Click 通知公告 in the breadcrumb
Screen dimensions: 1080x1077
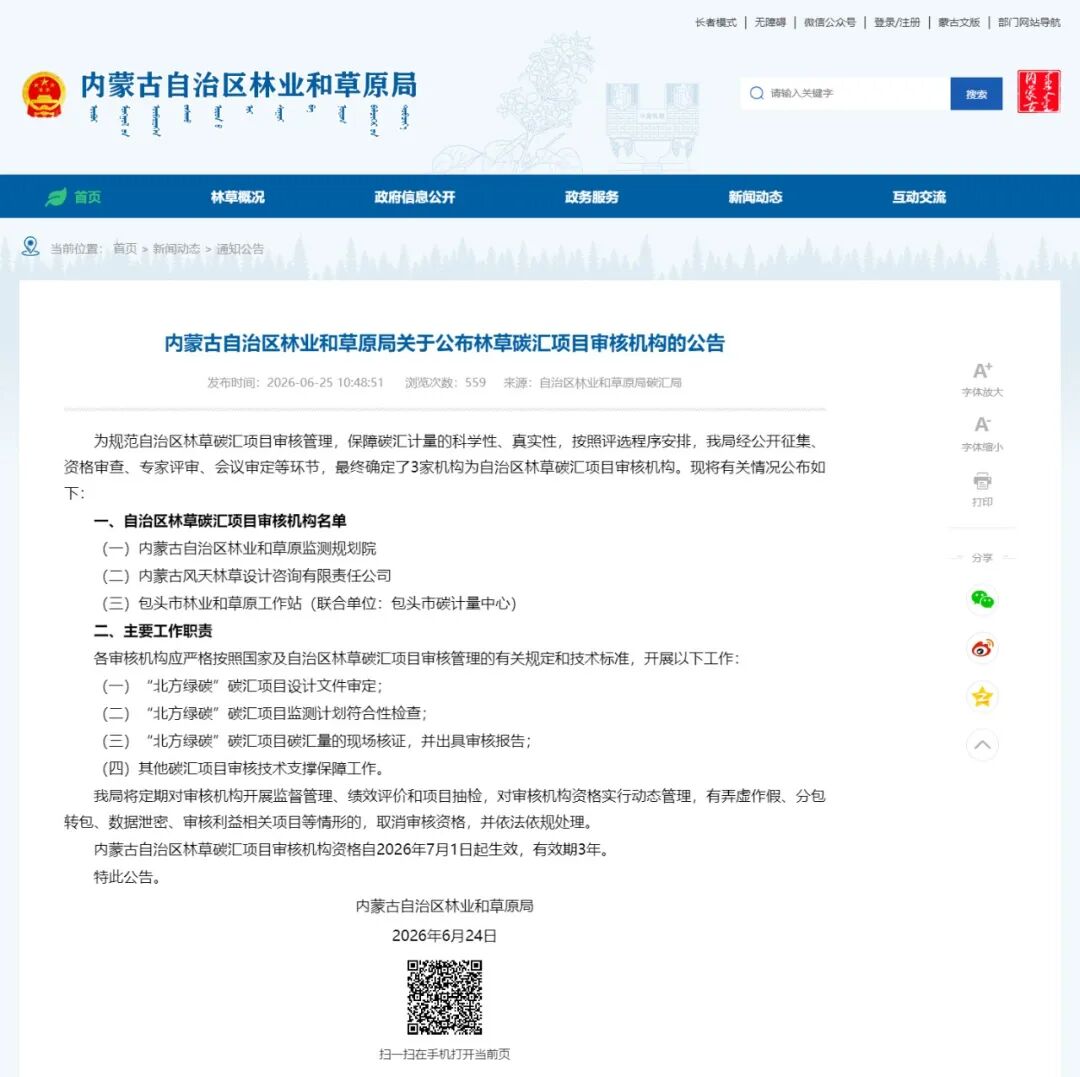tap(240, 249)
